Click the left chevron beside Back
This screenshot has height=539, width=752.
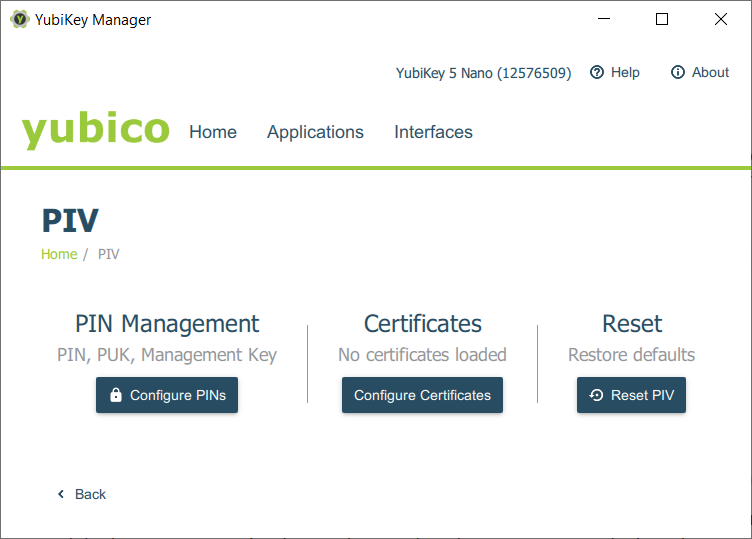click(x=61, y=494)
